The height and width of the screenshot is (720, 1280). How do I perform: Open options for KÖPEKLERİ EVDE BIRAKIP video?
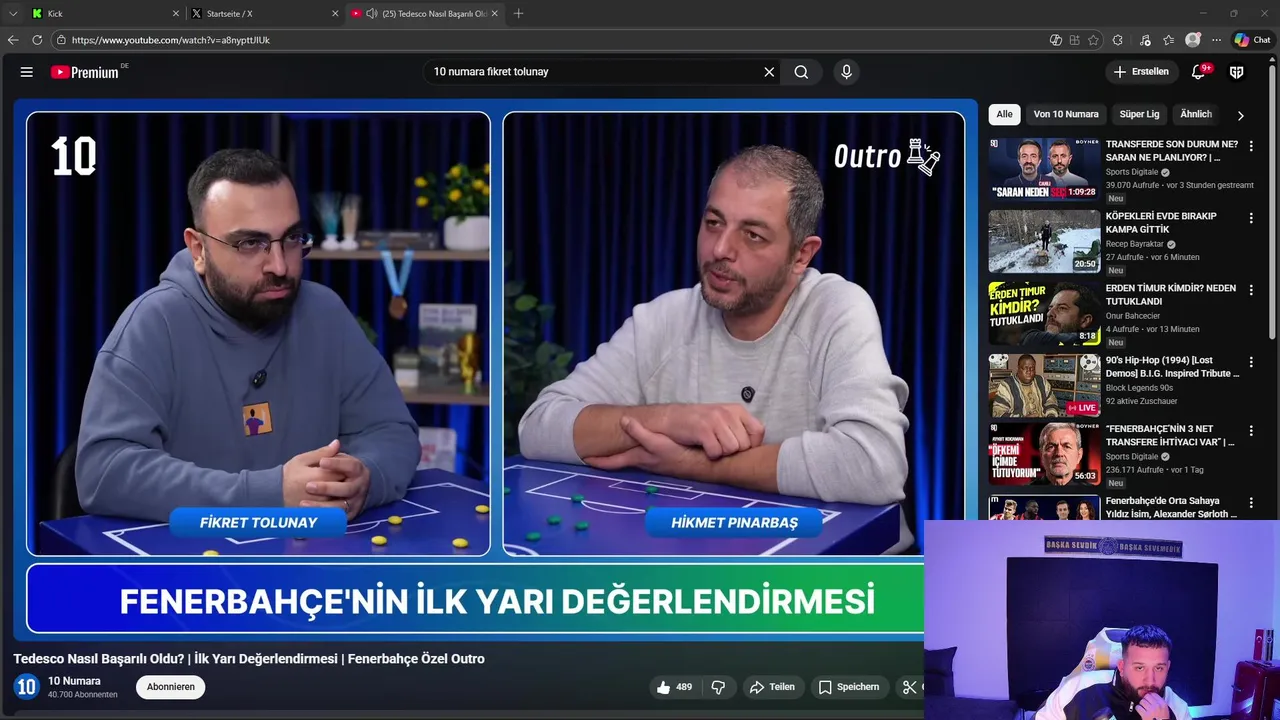[x=1251, y=218]
